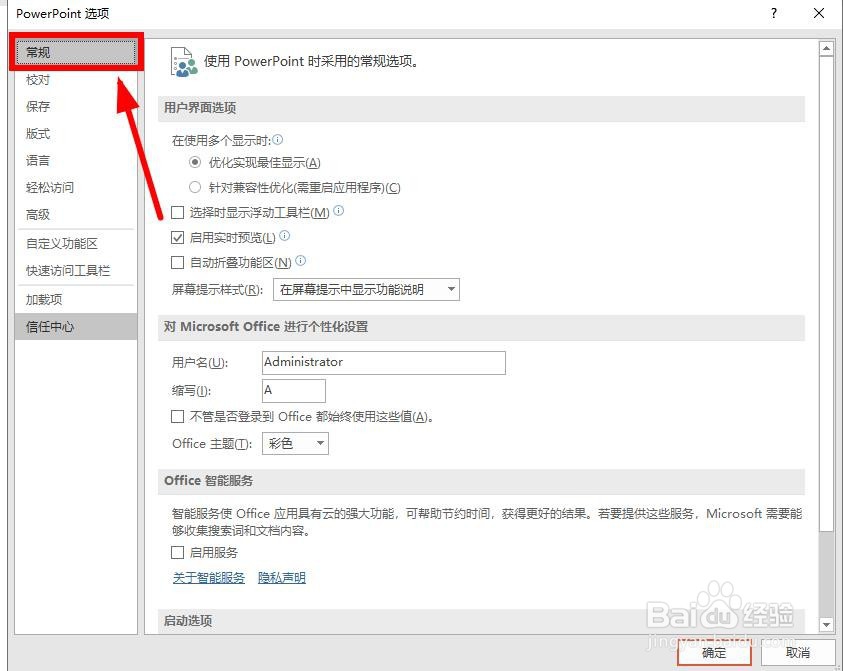Enable the 启用服务 option under Office 智能服务
The width and height of the screenshot is (843, 671).
[177, 552]
